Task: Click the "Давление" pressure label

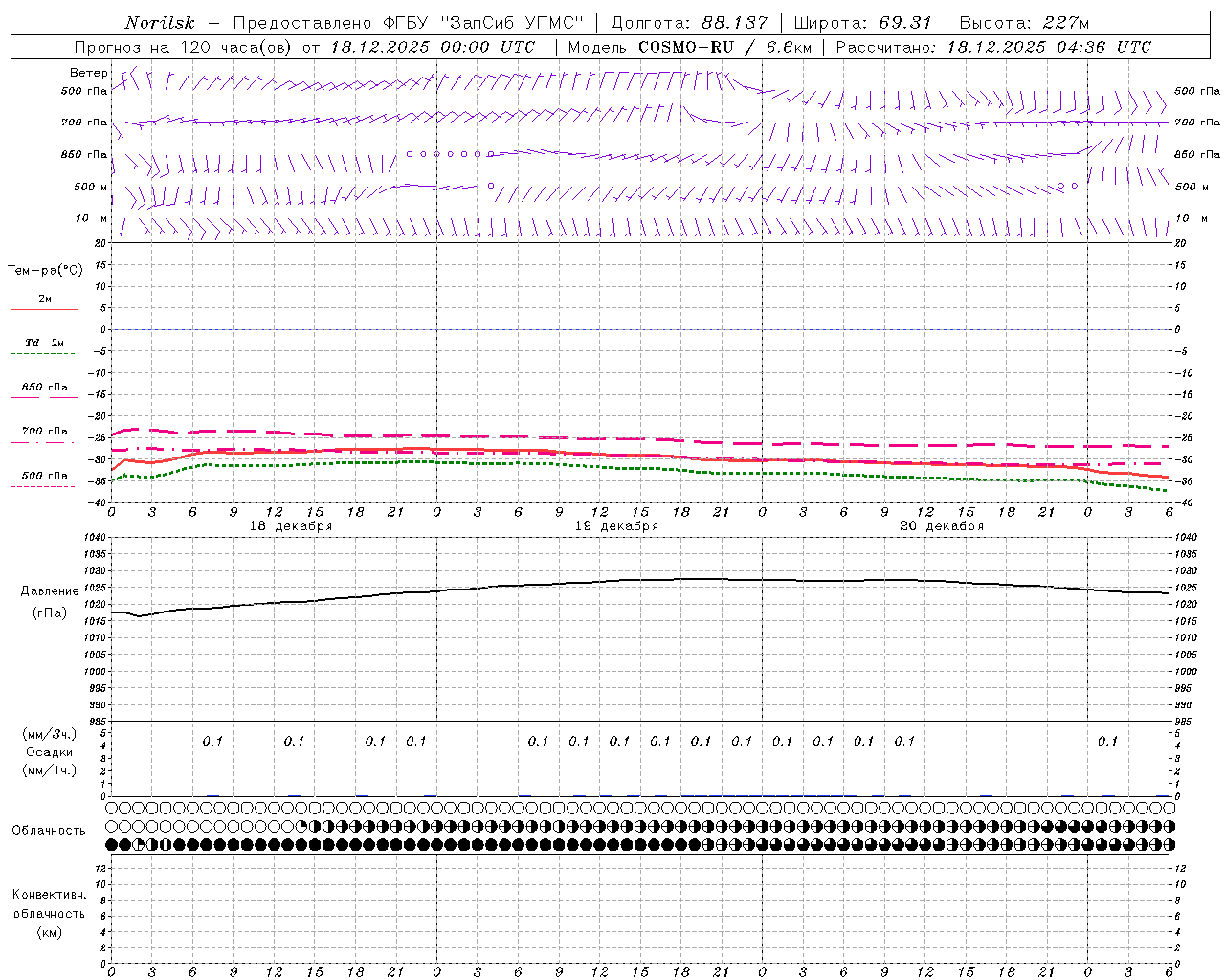Action: [50, 591]
